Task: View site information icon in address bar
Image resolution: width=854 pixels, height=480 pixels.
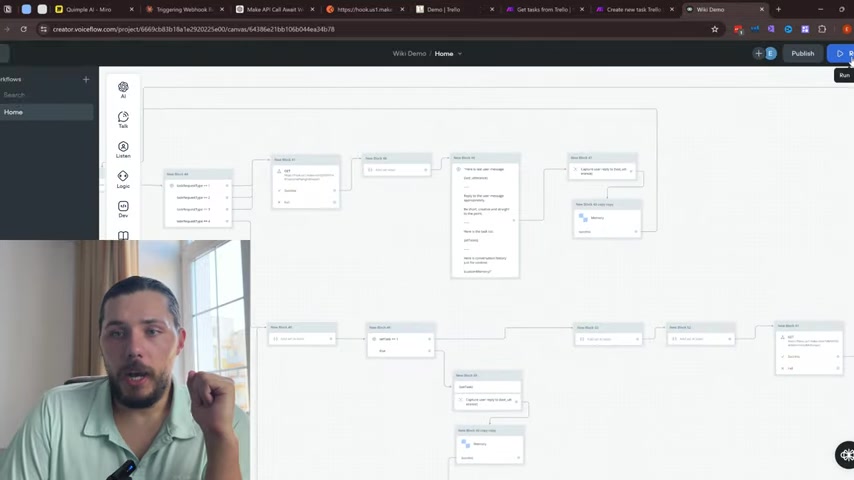Action: click(x=44, y=29)
